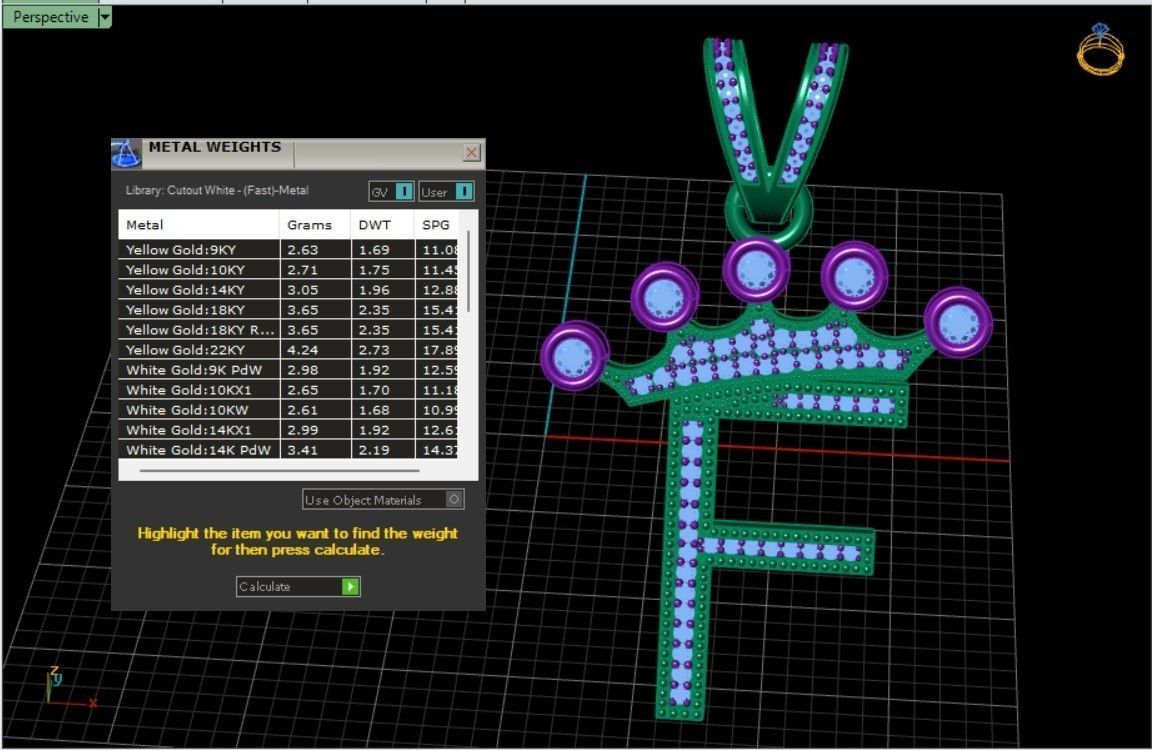The height and width of the screenshot is (750, 1152).
Task: Select the middle arm of the letter F
Action: click(x=788, y=548)
